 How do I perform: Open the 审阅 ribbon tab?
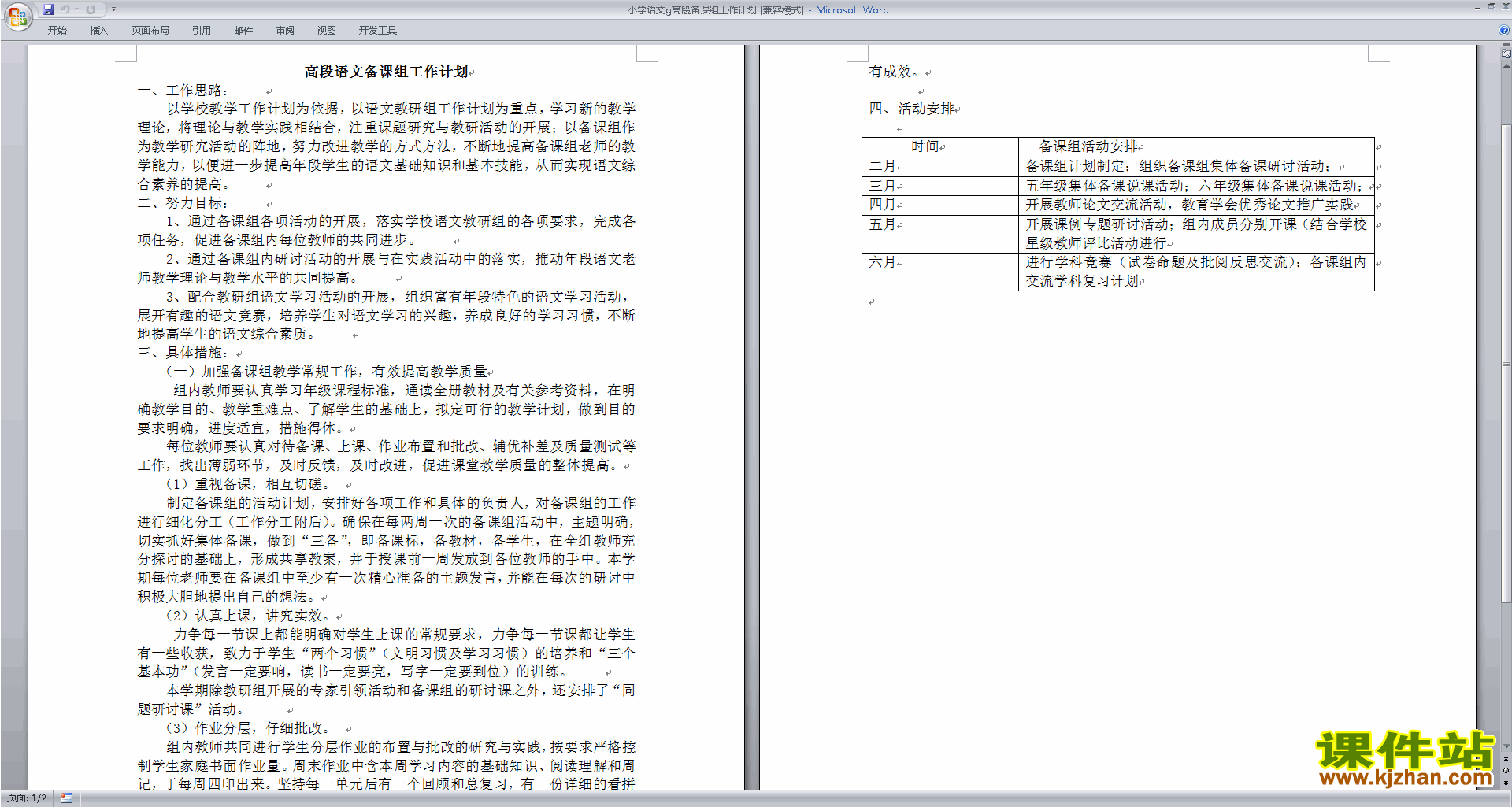[285, 31]
